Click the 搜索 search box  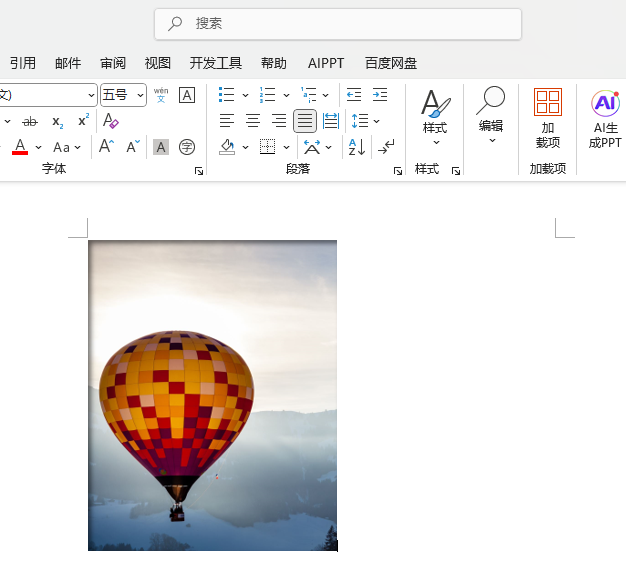[338, 23]
